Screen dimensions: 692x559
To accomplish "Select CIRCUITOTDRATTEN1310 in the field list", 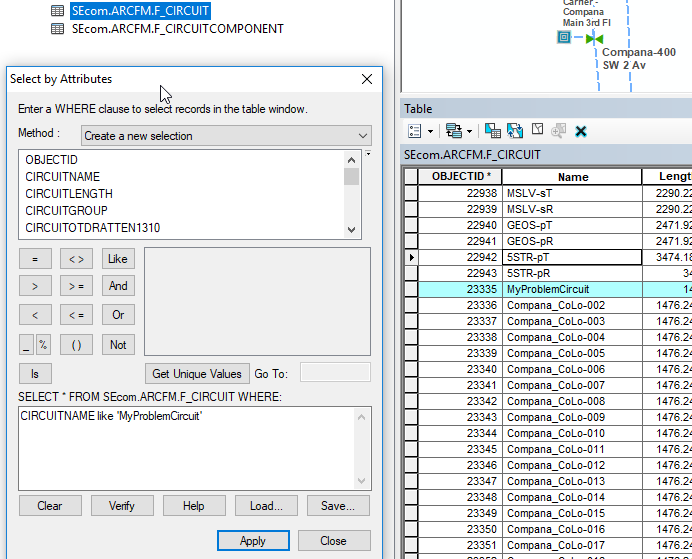I will pos(92,228).
